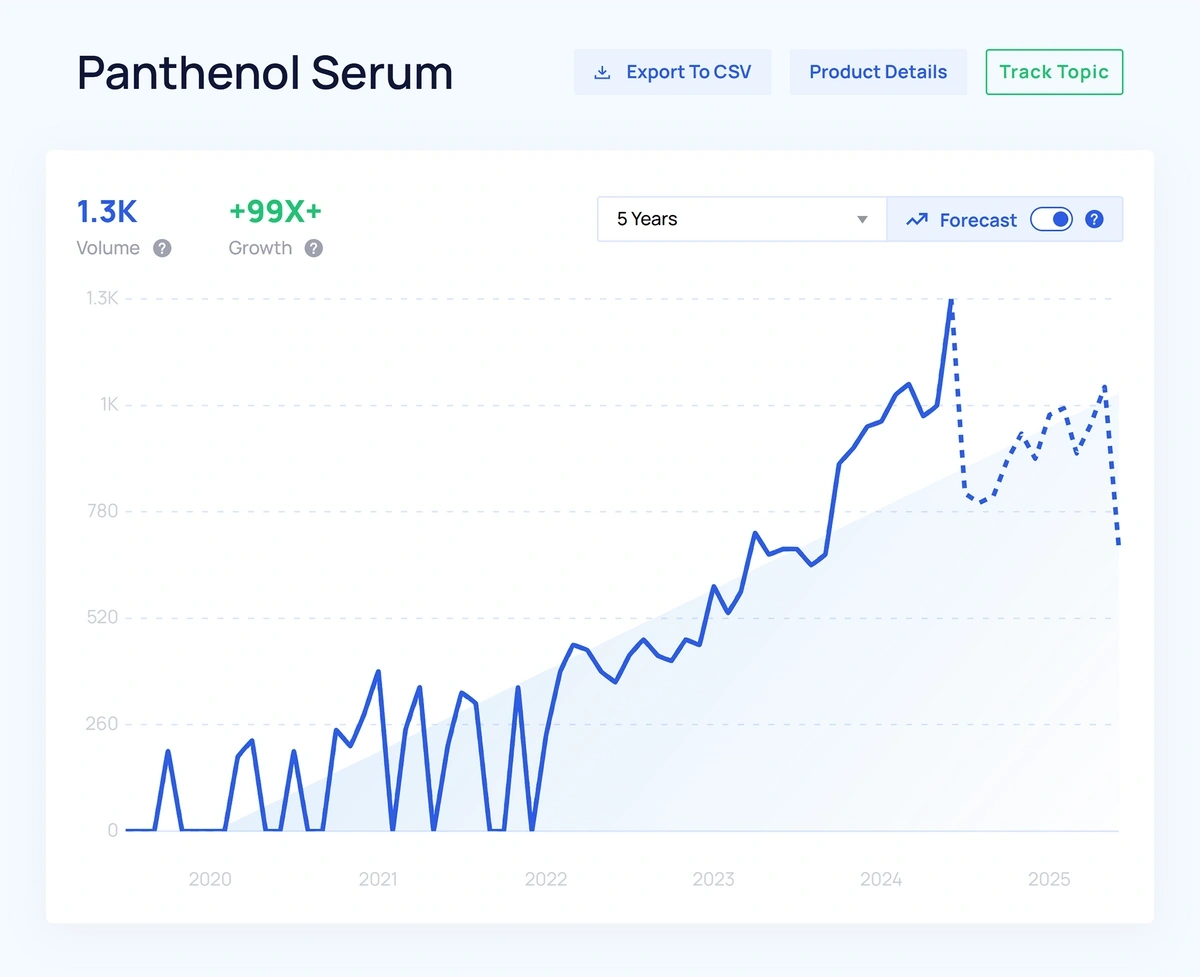1200x977 pixels.
Task: Open the 5 Years time range dropdown
Action: point(742,219)
